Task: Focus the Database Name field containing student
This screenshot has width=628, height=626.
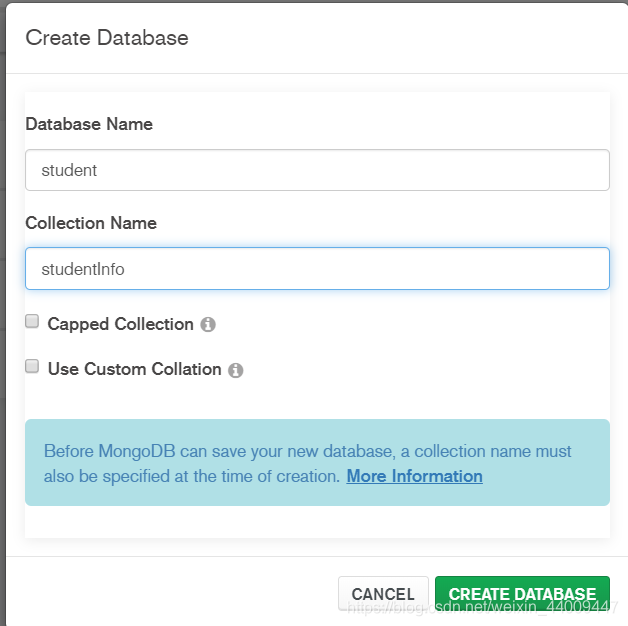Action: (317, 170)
